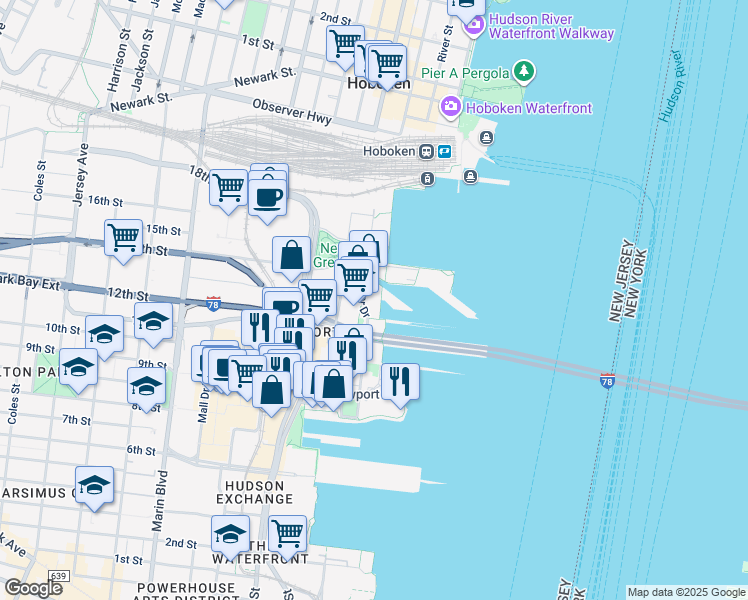Open the graduation cap marker on 8th St
This screenshot has height=600, width=748.
click(146, 388)
